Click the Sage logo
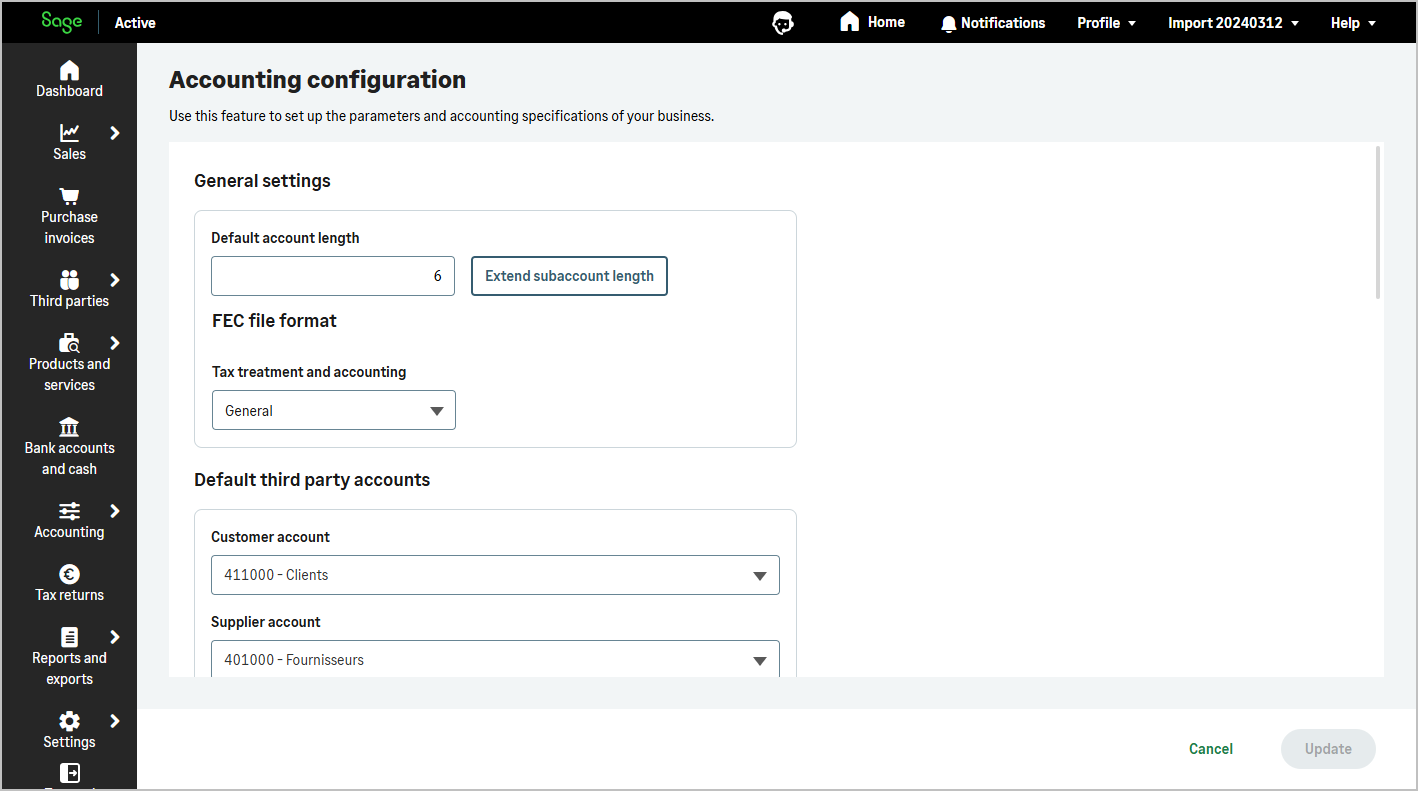Screen dimensions: 1418x791 coord(61,22)
